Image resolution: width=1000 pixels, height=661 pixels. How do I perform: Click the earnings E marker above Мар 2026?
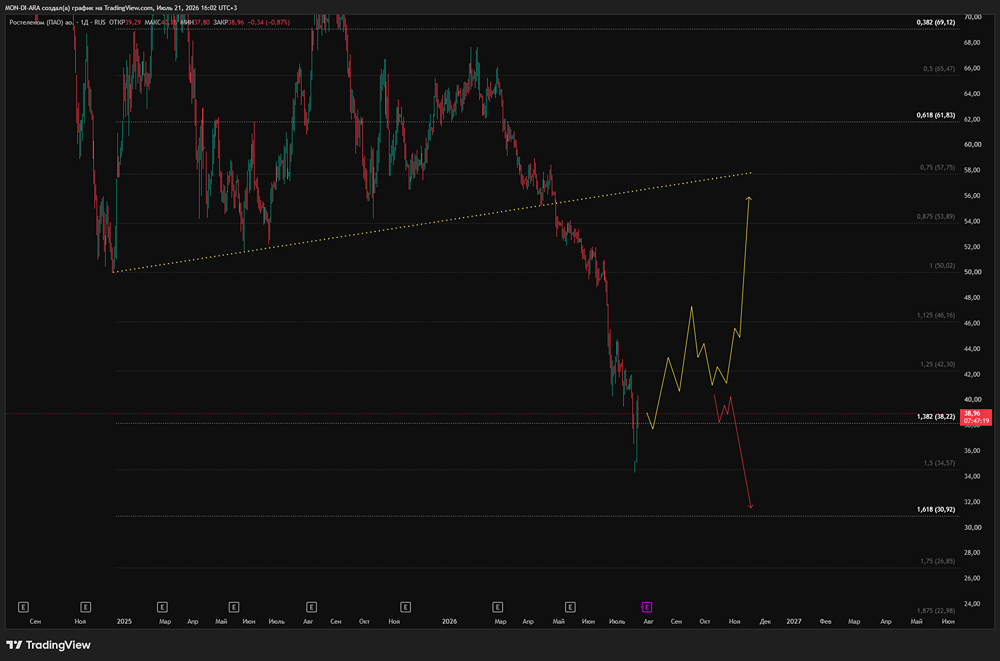(497, 607)
